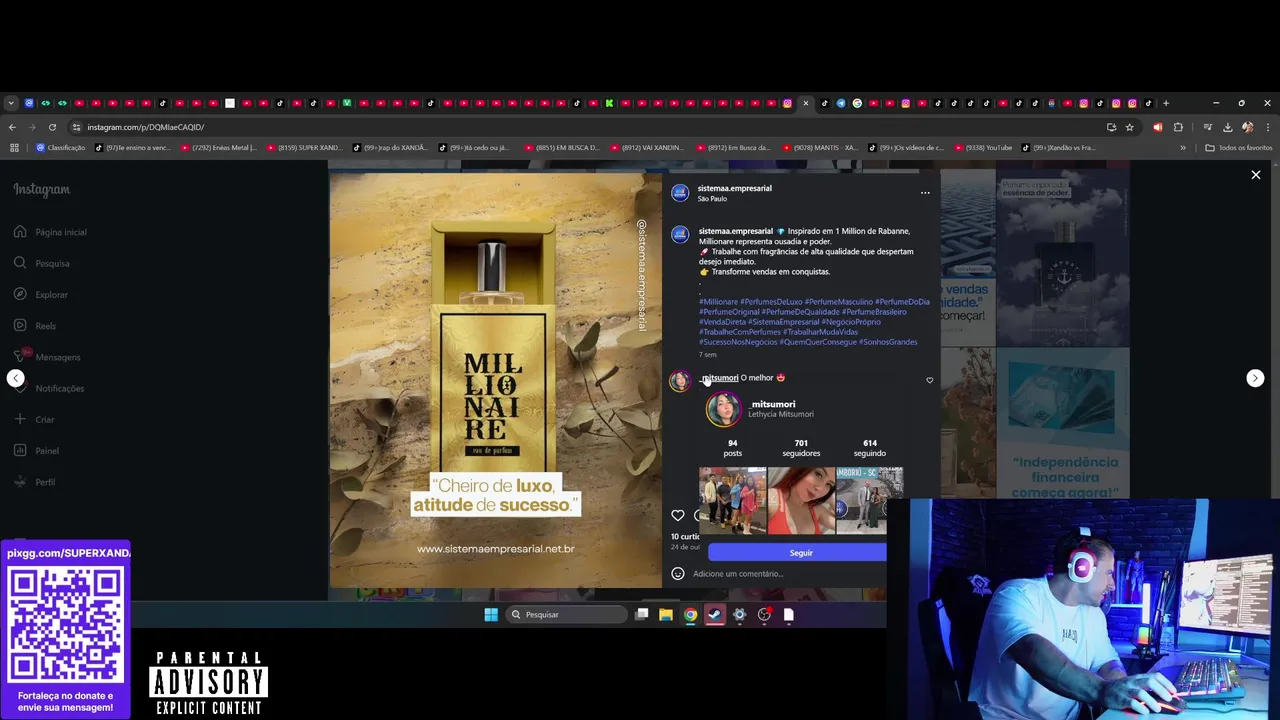Viewport: 1280px width, 720px height.
Task: Open Chrome apps grid icon
Action: coord(14,148)
